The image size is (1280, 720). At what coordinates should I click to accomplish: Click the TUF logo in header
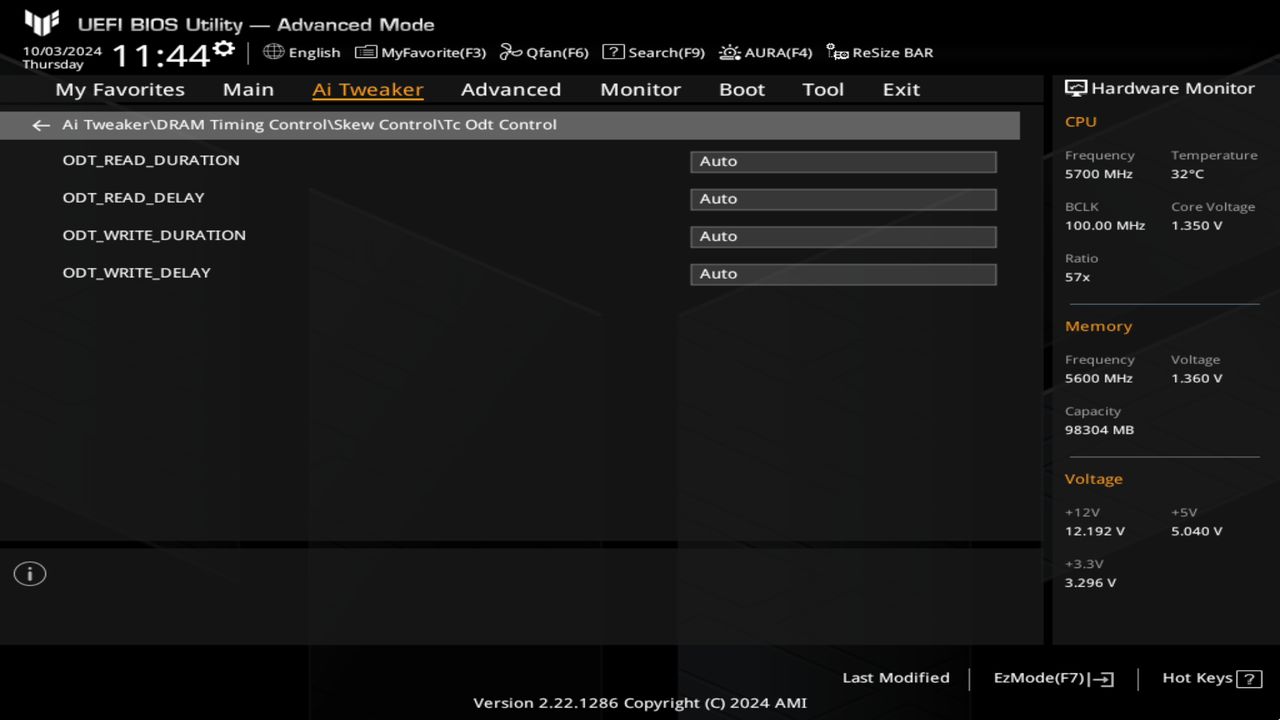pyautogui.click(x=42, y=23)
